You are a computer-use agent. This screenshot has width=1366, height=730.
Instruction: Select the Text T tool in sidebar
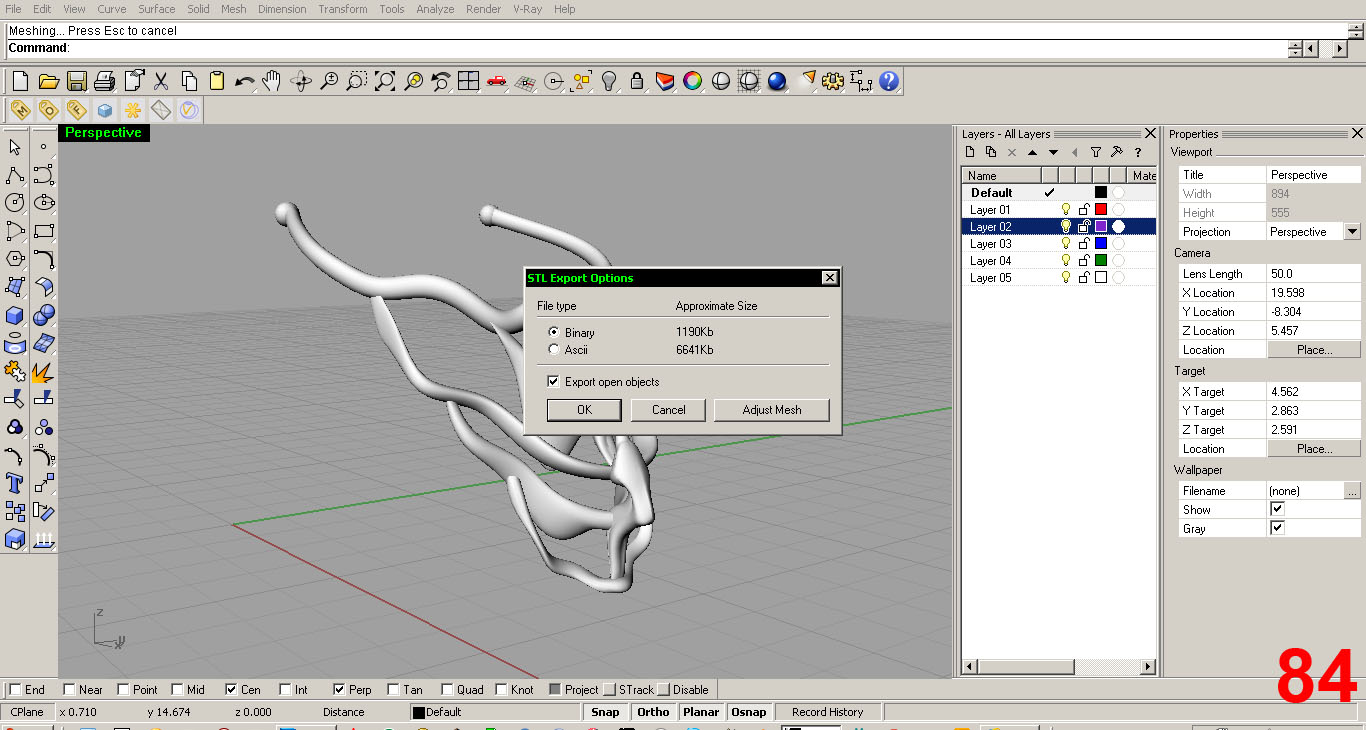click(15, 484)
